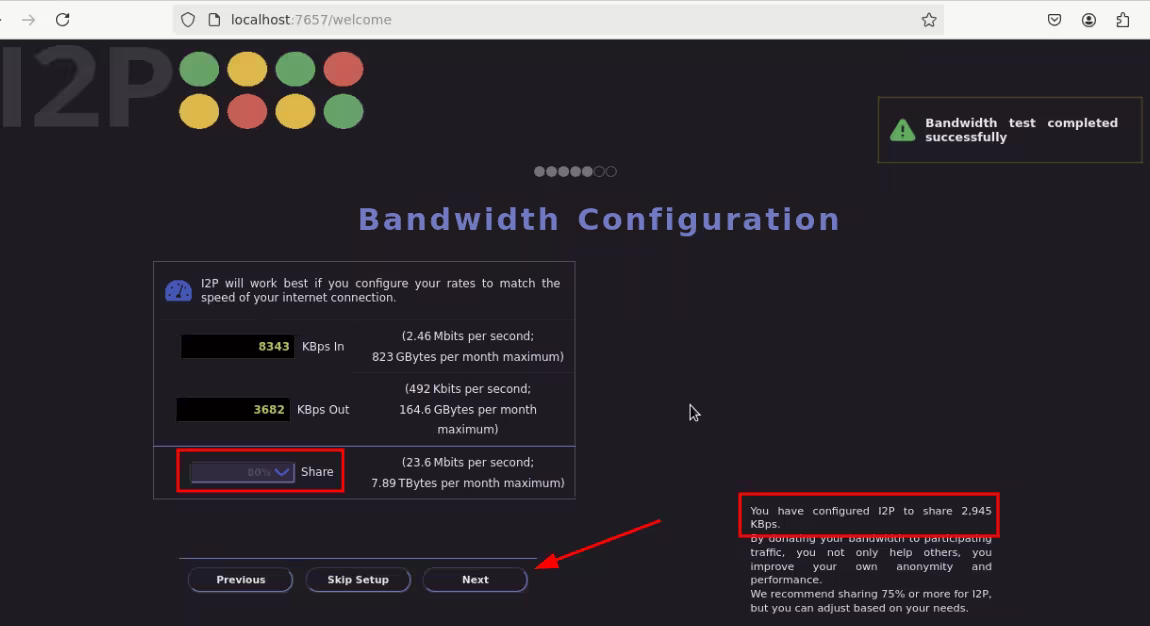The image size is (1150, 626).
Task: Expand the Share percentage dropdown
Action: (x=242, y=472)
